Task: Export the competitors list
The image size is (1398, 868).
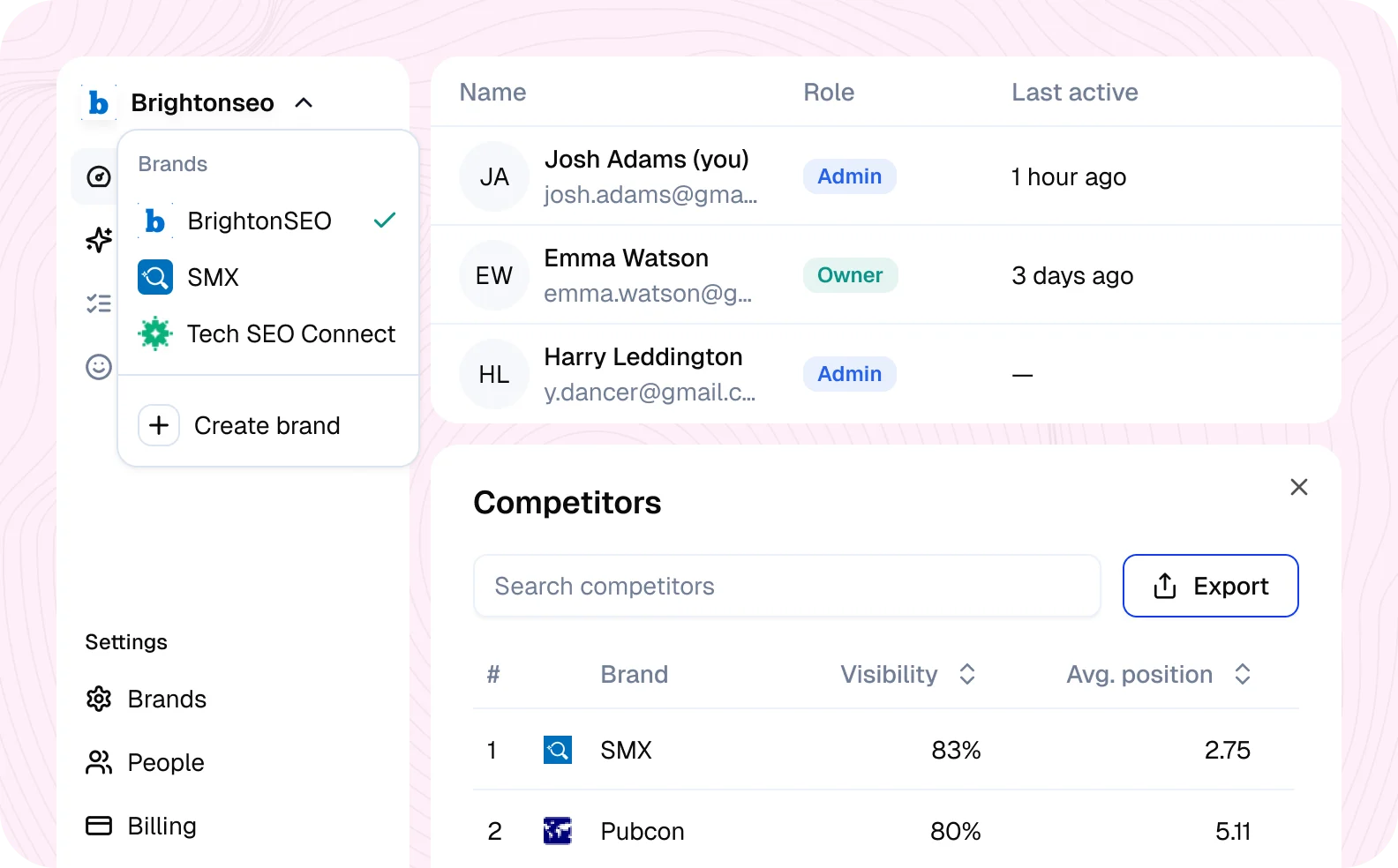Action: 1210,586
